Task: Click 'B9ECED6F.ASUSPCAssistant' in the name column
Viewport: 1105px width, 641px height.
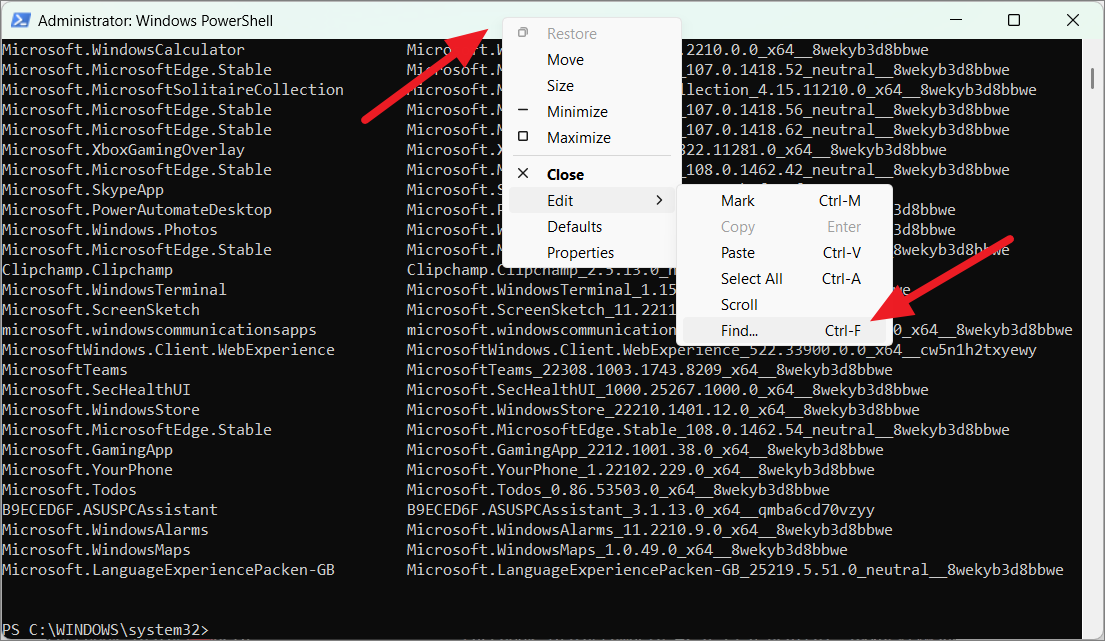Action: point(110,510)
